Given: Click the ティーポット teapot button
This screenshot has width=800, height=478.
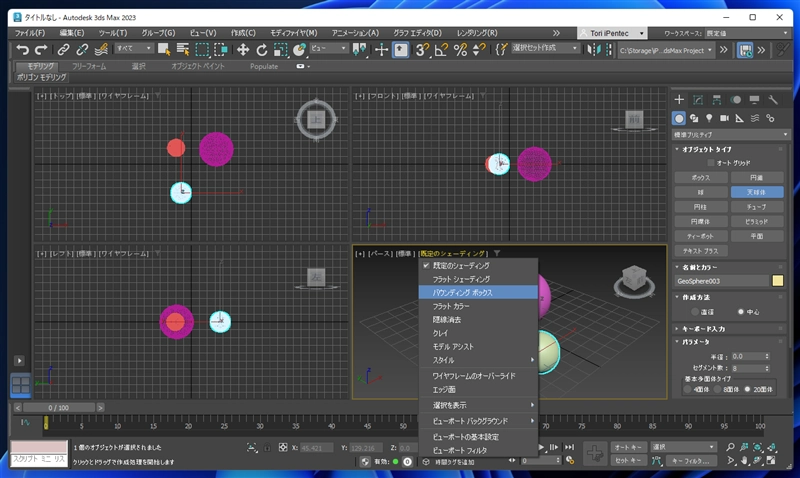Looking at the screenshot, I should 701,236.
